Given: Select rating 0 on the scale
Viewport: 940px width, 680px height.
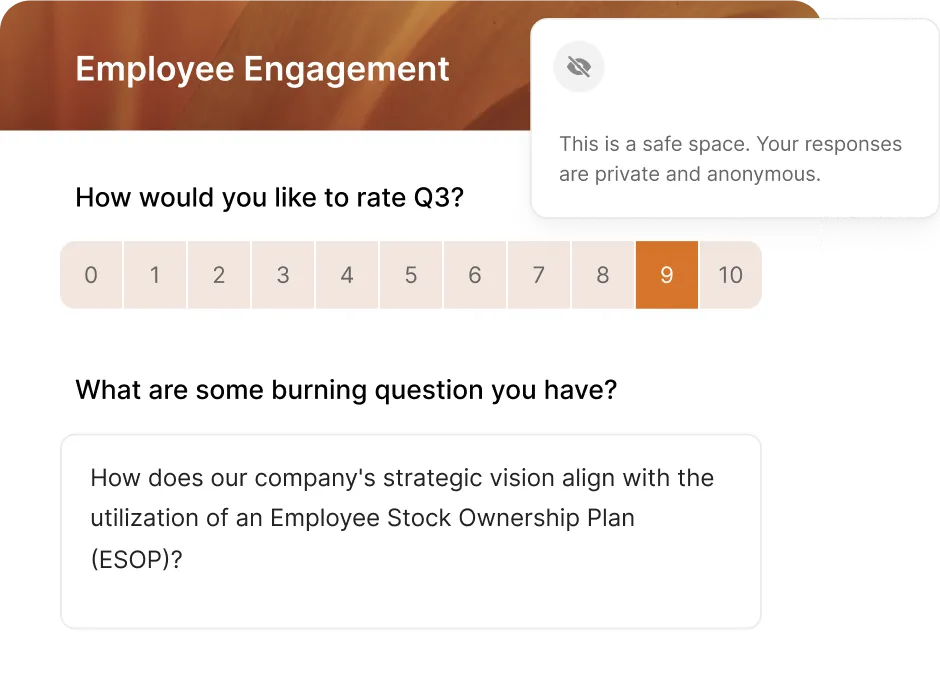Looking at the screenshot, I should coord(91,275).
